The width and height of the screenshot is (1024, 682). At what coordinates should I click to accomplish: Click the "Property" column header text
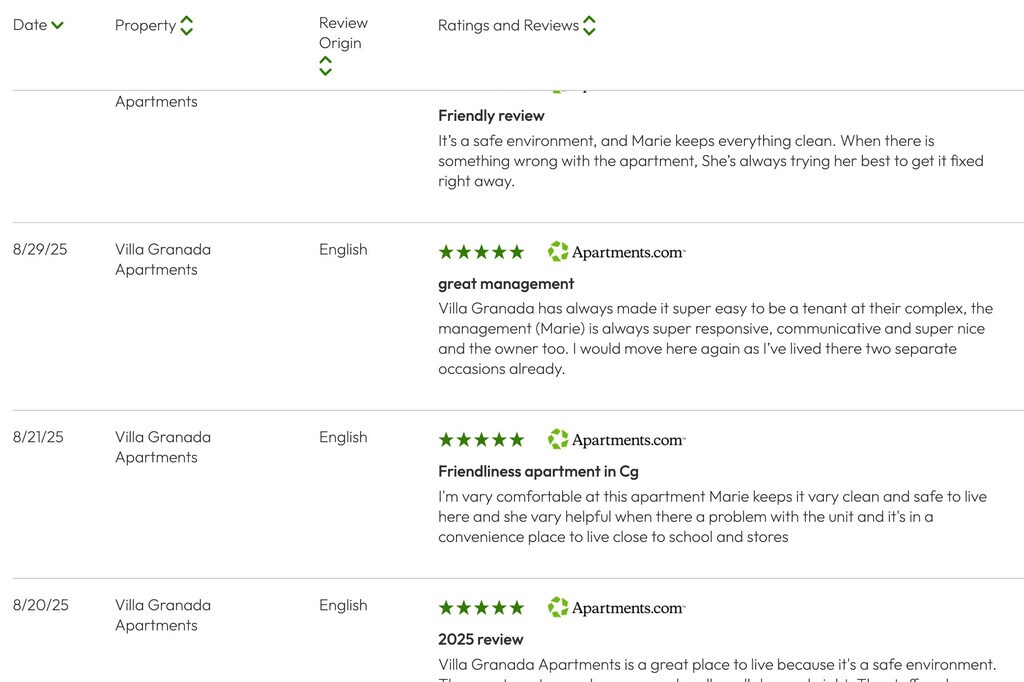(145, 26)
